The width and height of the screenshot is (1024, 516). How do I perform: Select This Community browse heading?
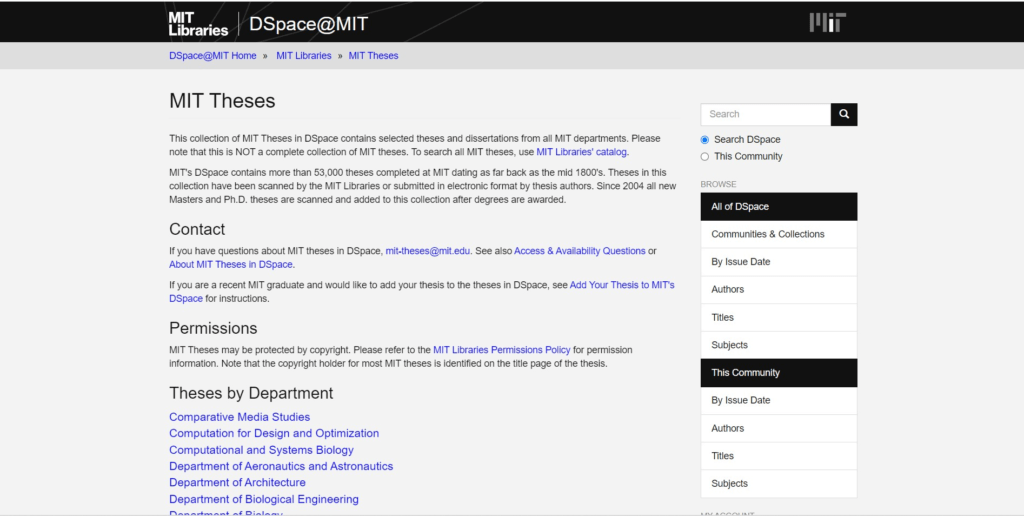(x=778, y=373)
